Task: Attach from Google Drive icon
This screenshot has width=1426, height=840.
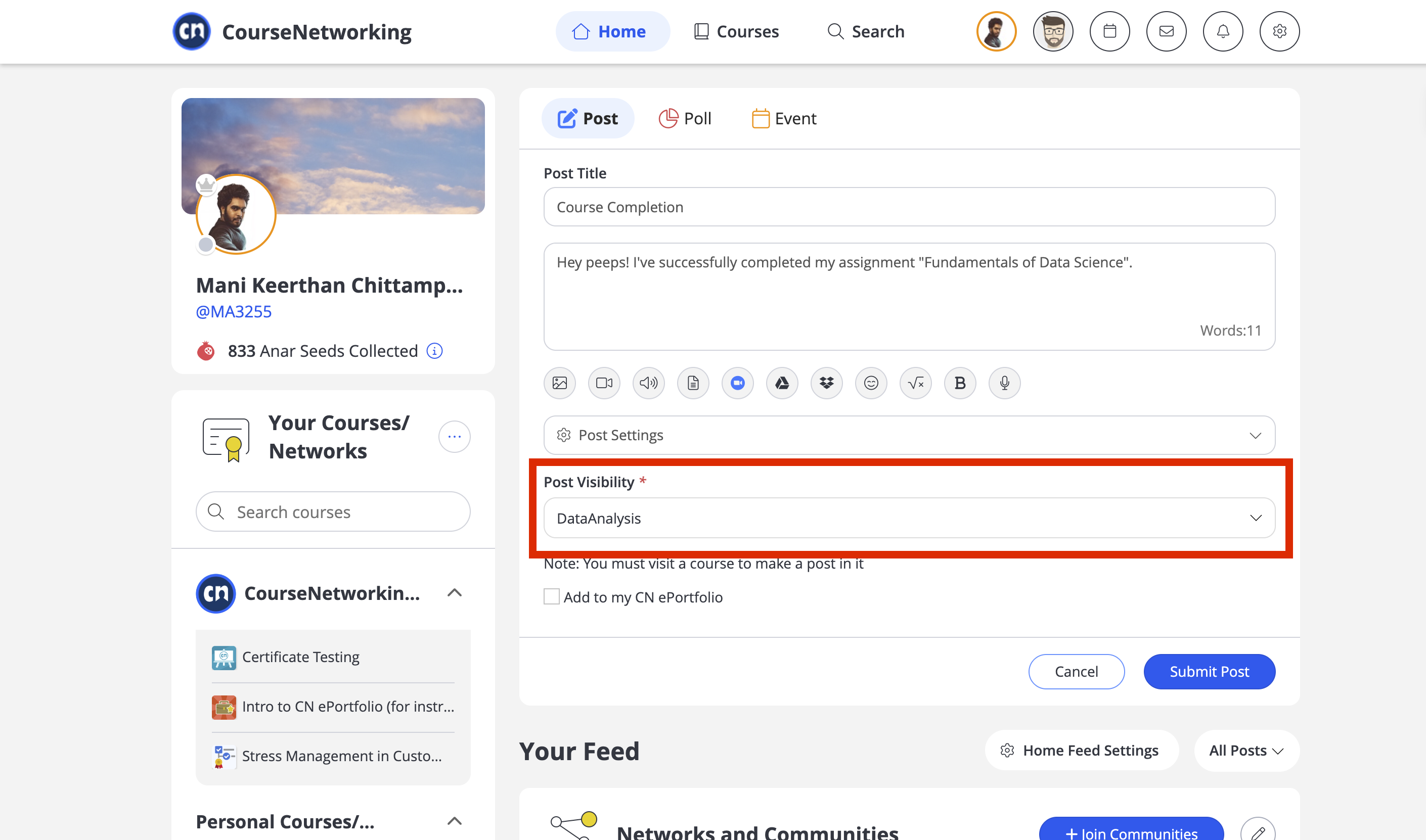Action: (782, 383)
